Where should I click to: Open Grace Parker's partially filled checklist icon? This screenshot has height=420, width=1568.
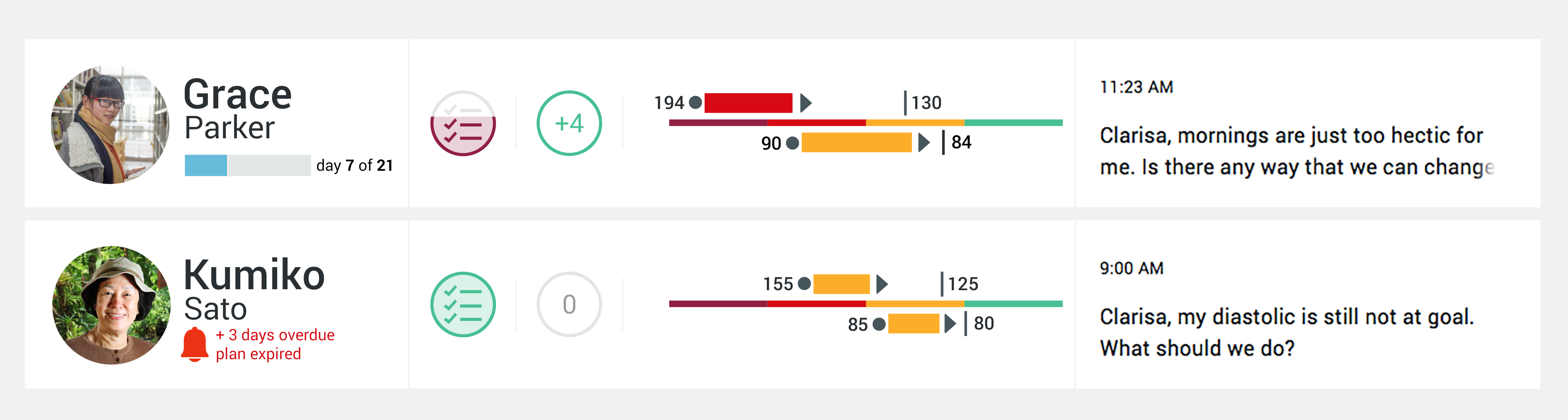coord(463,124)
